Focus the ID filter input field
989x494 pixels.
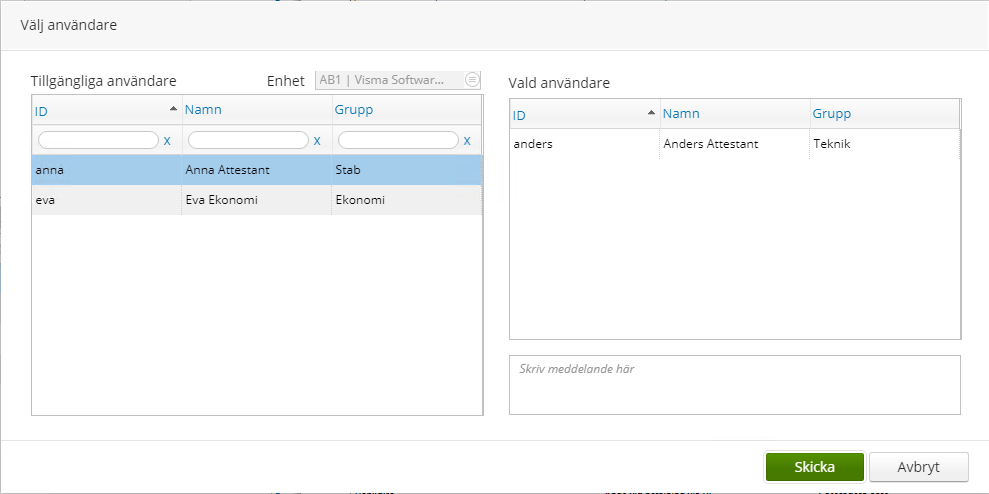pos(98,140)
